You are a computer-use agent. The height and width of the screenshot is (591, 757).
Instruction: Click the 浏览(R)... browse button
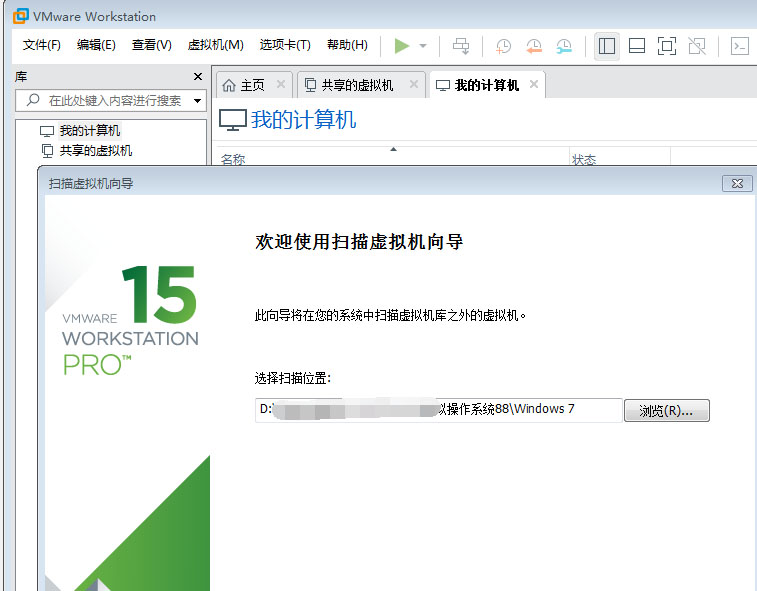pos(667,410)
